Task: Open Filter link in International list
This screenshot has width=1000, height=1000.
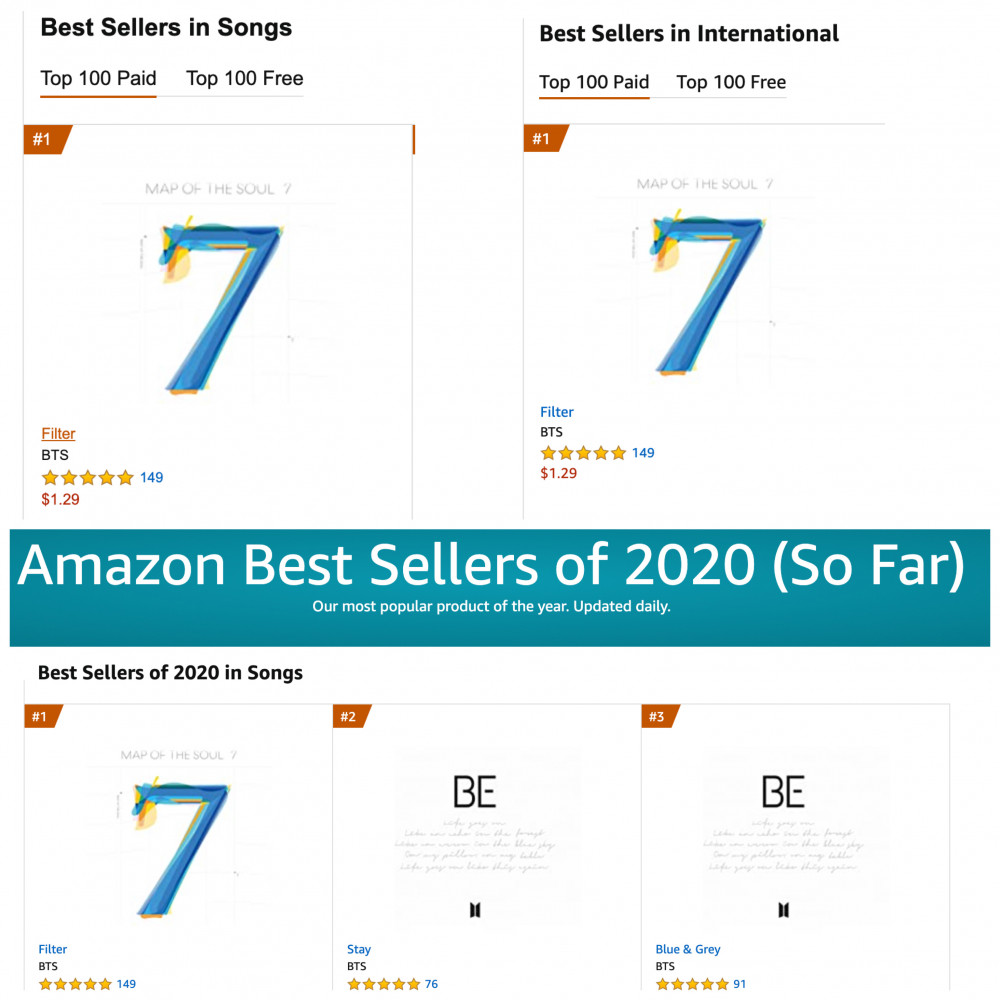Action: [x=557, y=412]
